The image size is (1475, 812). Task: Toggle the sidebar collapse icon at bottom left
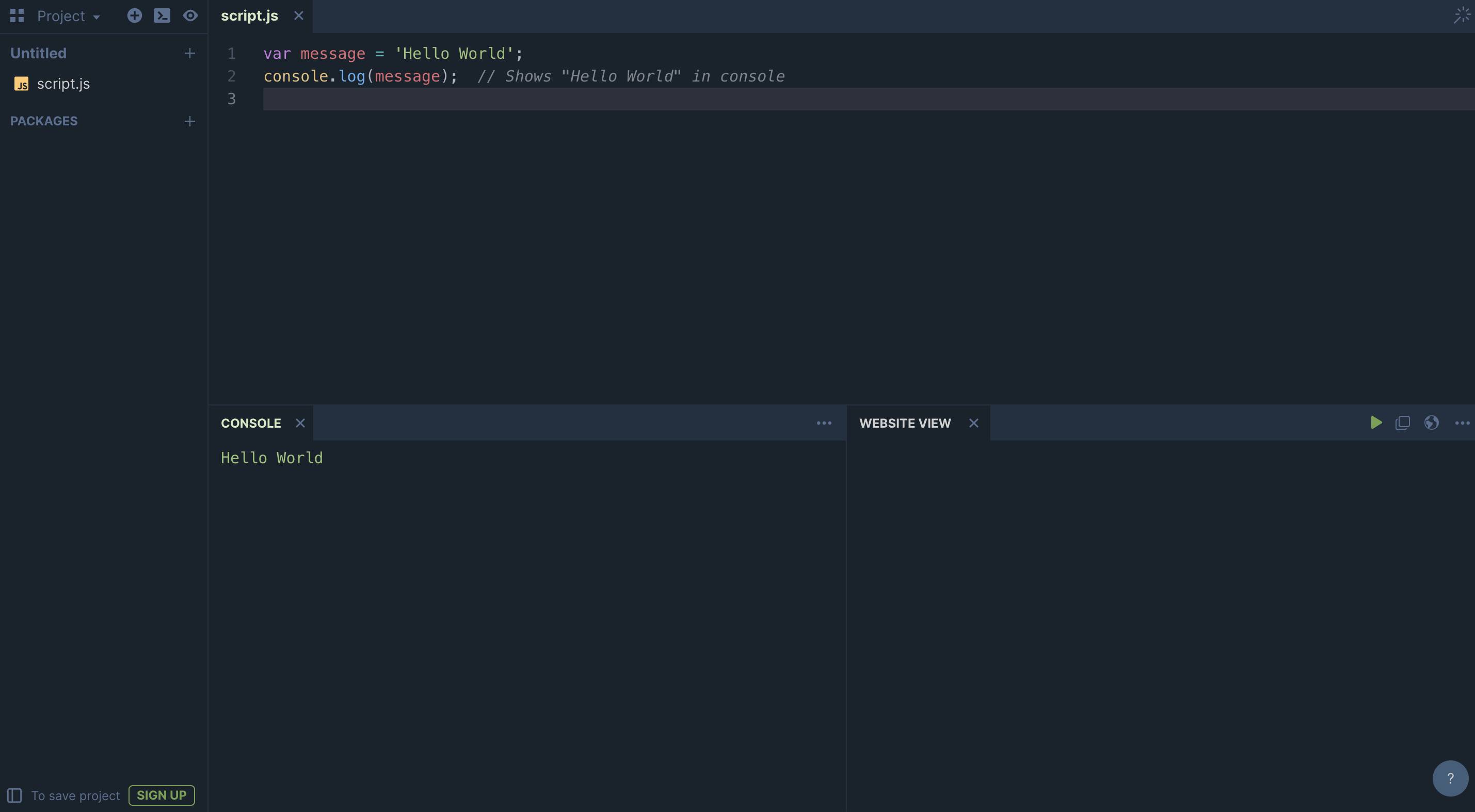click(14, 795)
